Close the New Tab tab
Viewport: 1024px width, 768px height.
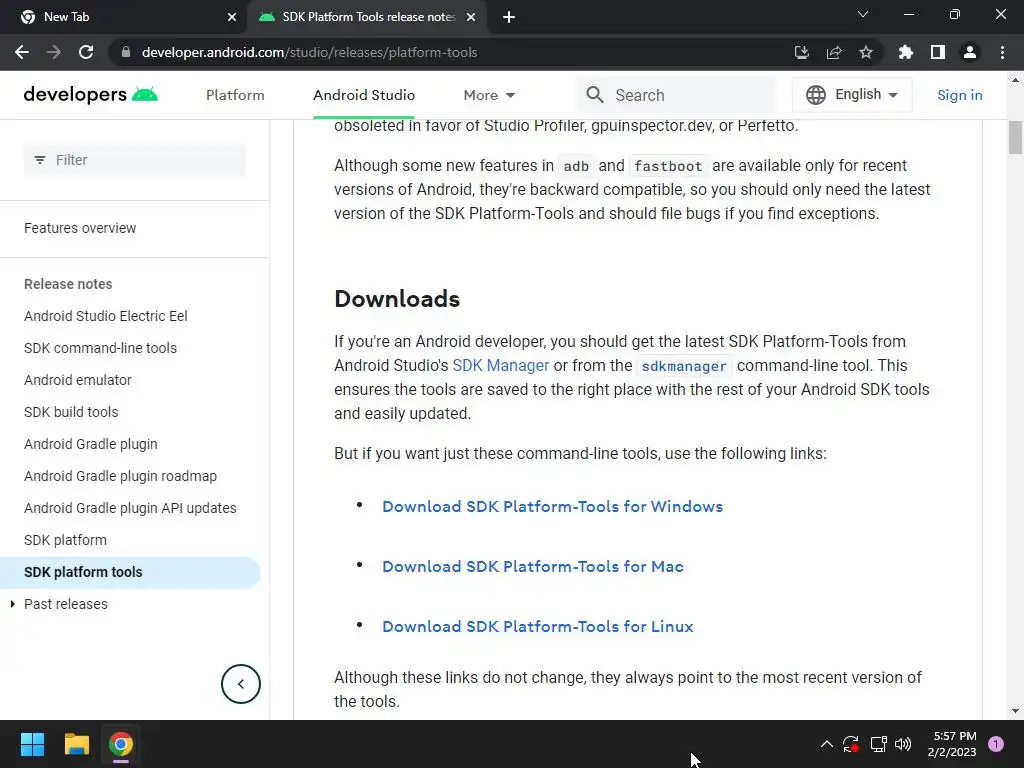[x=231, y=17]
